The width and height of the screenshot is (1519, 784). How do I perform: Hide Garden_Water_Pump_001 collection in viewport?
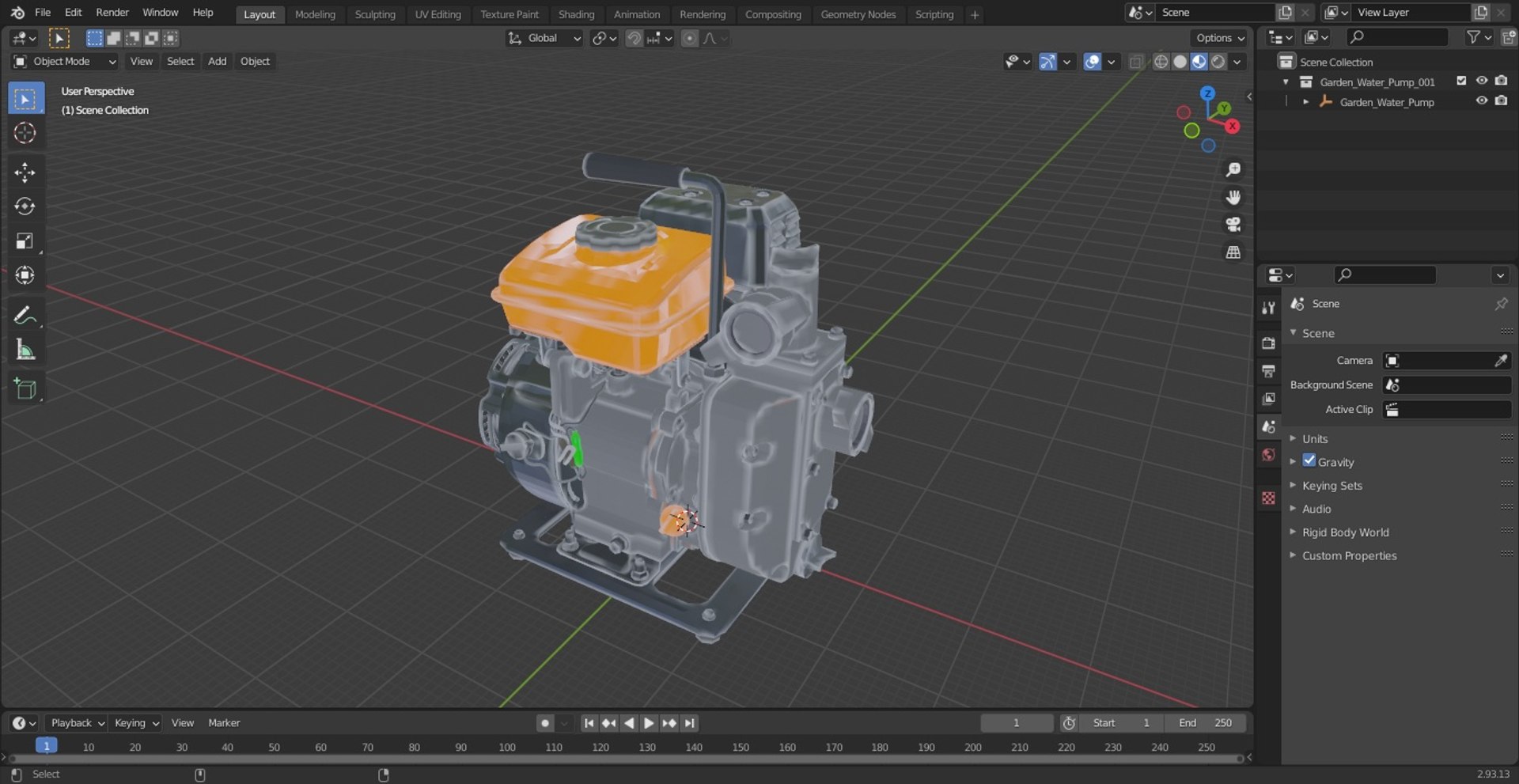tap(1482, 81)
